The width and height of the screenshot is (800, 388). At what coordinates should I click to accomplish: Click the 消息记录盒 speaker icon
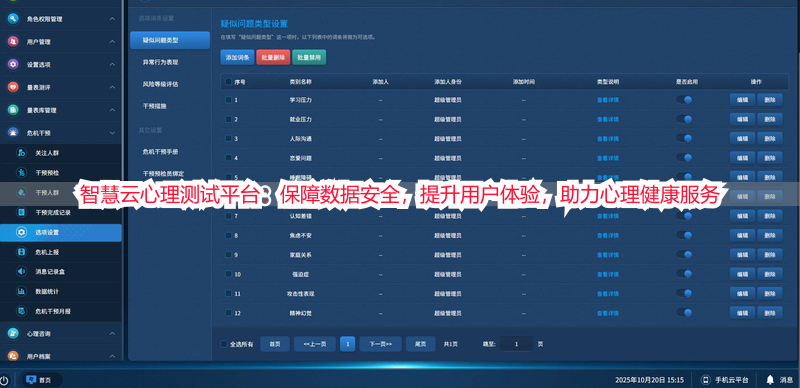21,272
